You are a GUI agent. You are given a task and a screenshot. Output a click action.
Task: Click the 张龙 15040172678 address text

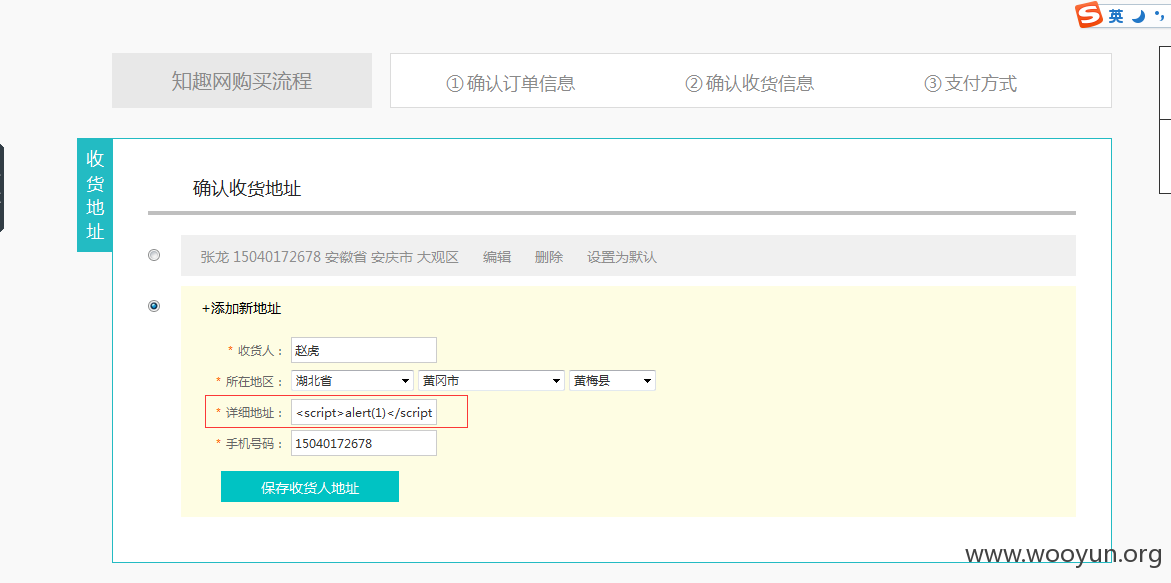(329, 258)
